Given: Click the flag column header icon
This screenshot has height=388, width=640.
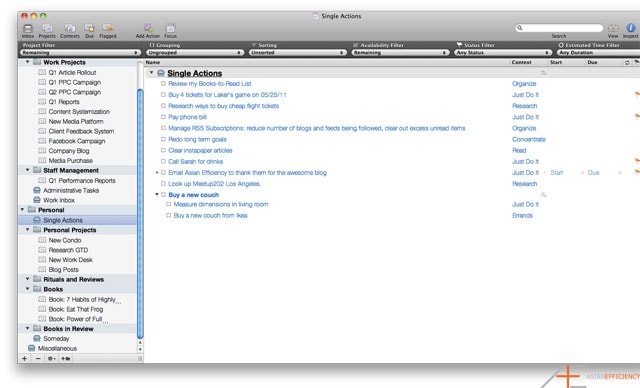Looking at the screenshot, I should click(x=636, y=62).
